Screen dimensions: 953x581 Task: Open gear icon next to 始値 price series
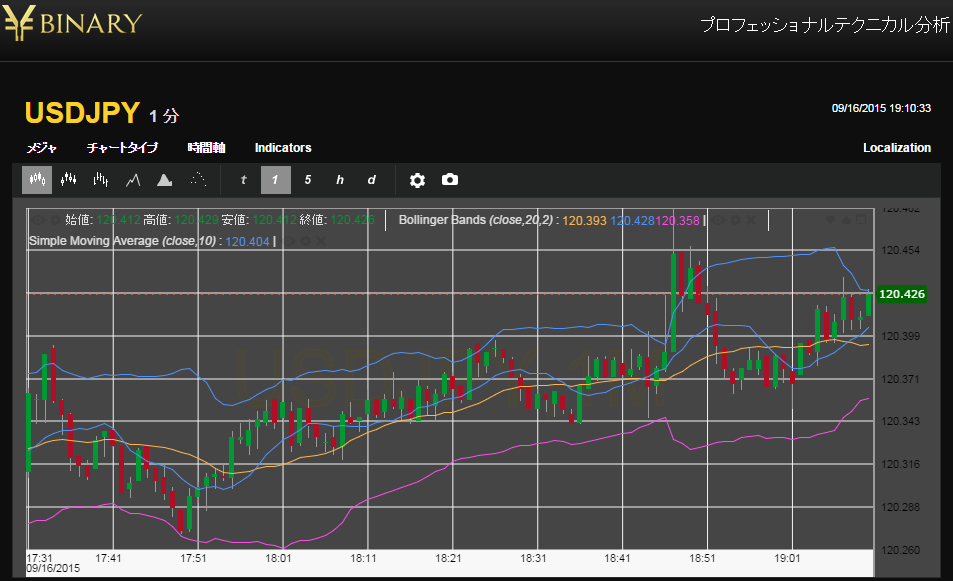[x=54, y=220]
